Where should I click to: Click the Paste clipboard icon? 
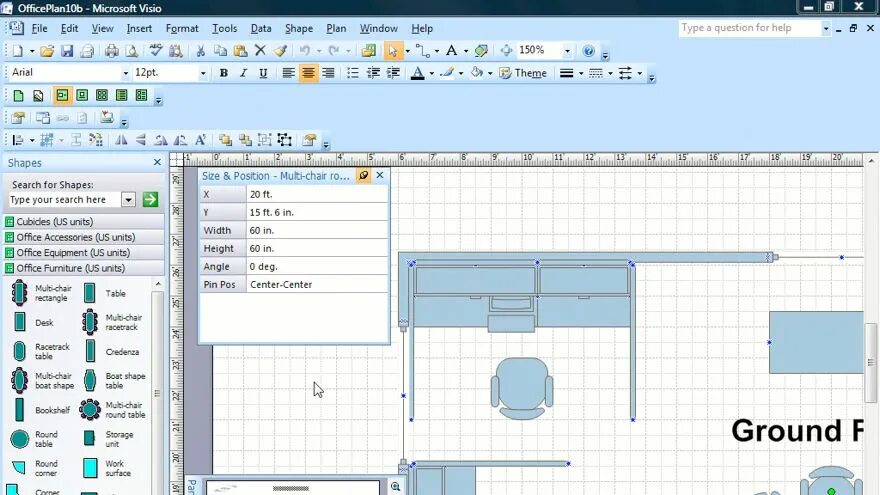pyautogui.click(x=240, y=51)
